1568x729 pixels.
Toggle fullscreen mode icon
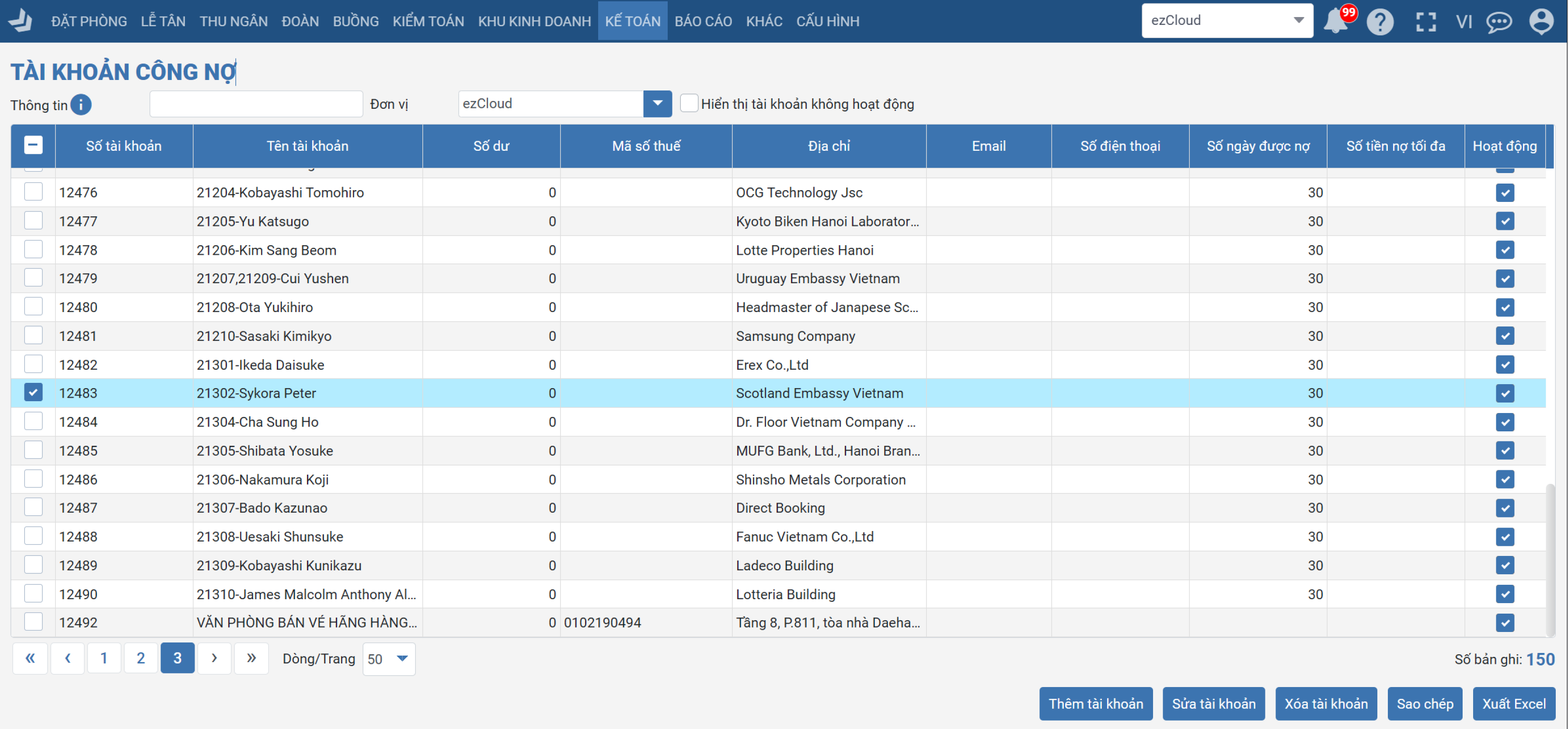[x=1425, y=22]
